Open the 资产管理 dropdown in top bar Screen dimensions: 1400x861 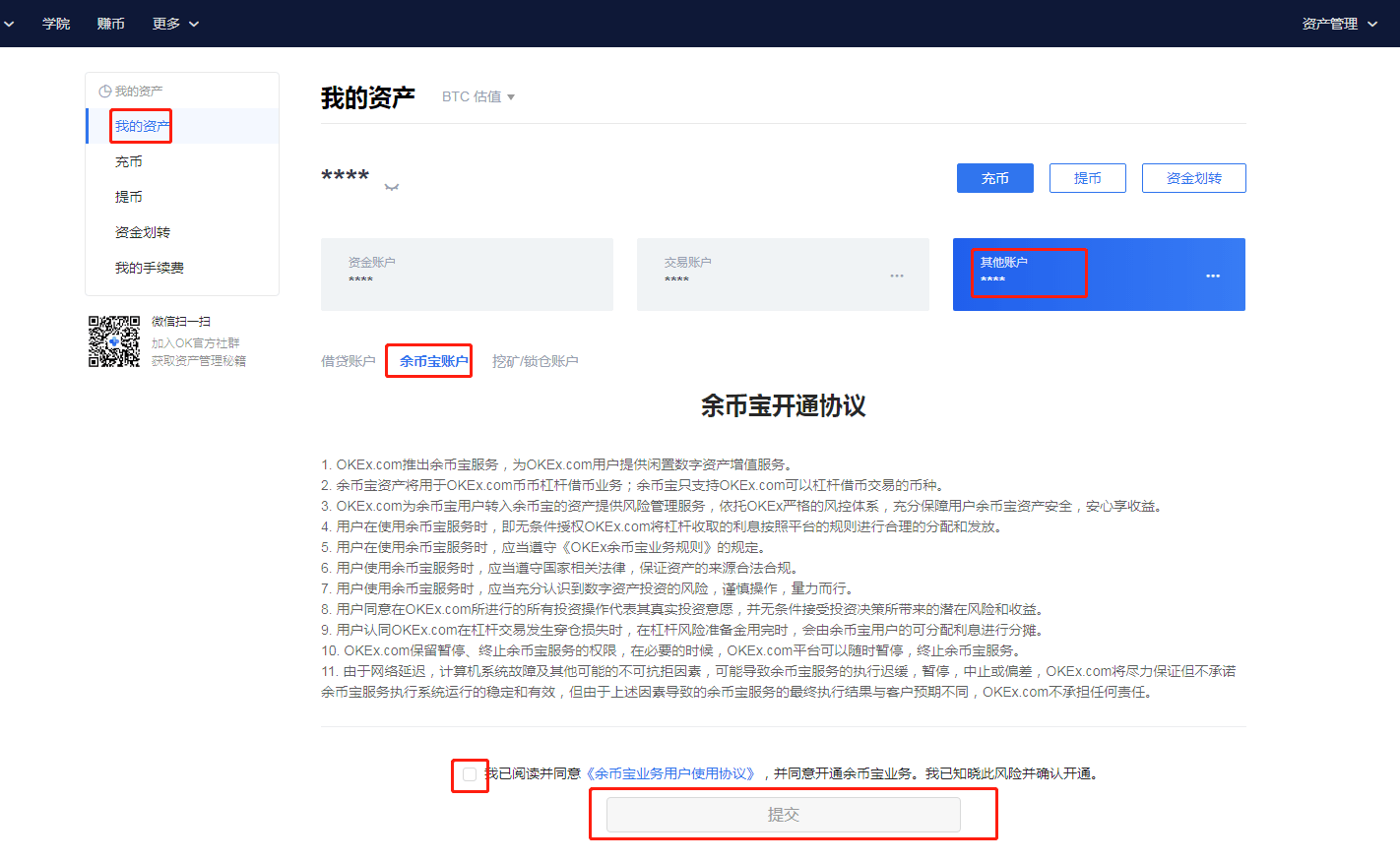point(1339,24)
